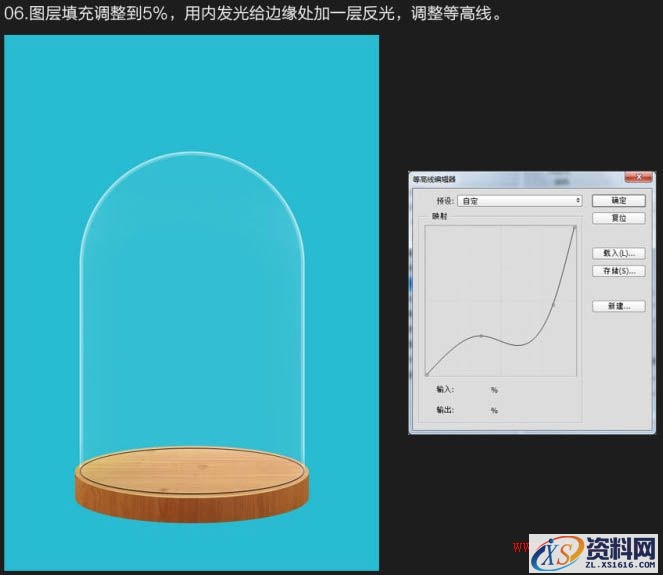The height and width of the screenshot is (575, 663).
Task: Click the 映射 group label
Action: [x=439, y=216]
